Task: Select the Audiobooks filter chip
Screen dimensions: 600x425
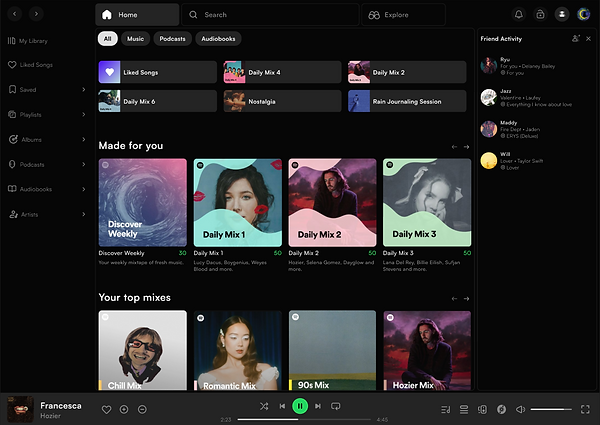Action: (218, 39)
